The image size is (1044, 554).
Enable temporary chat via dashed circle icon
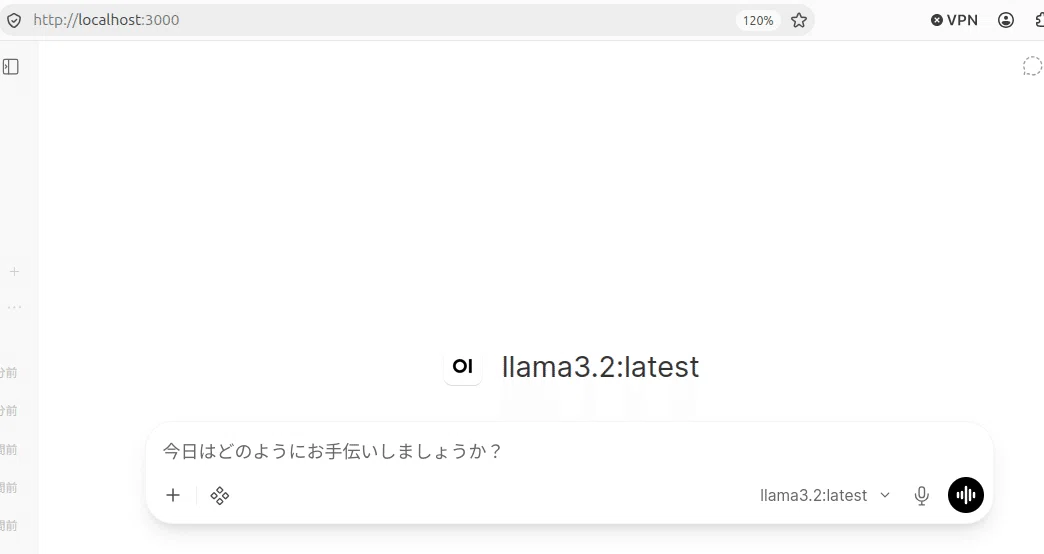point(1032,67)
